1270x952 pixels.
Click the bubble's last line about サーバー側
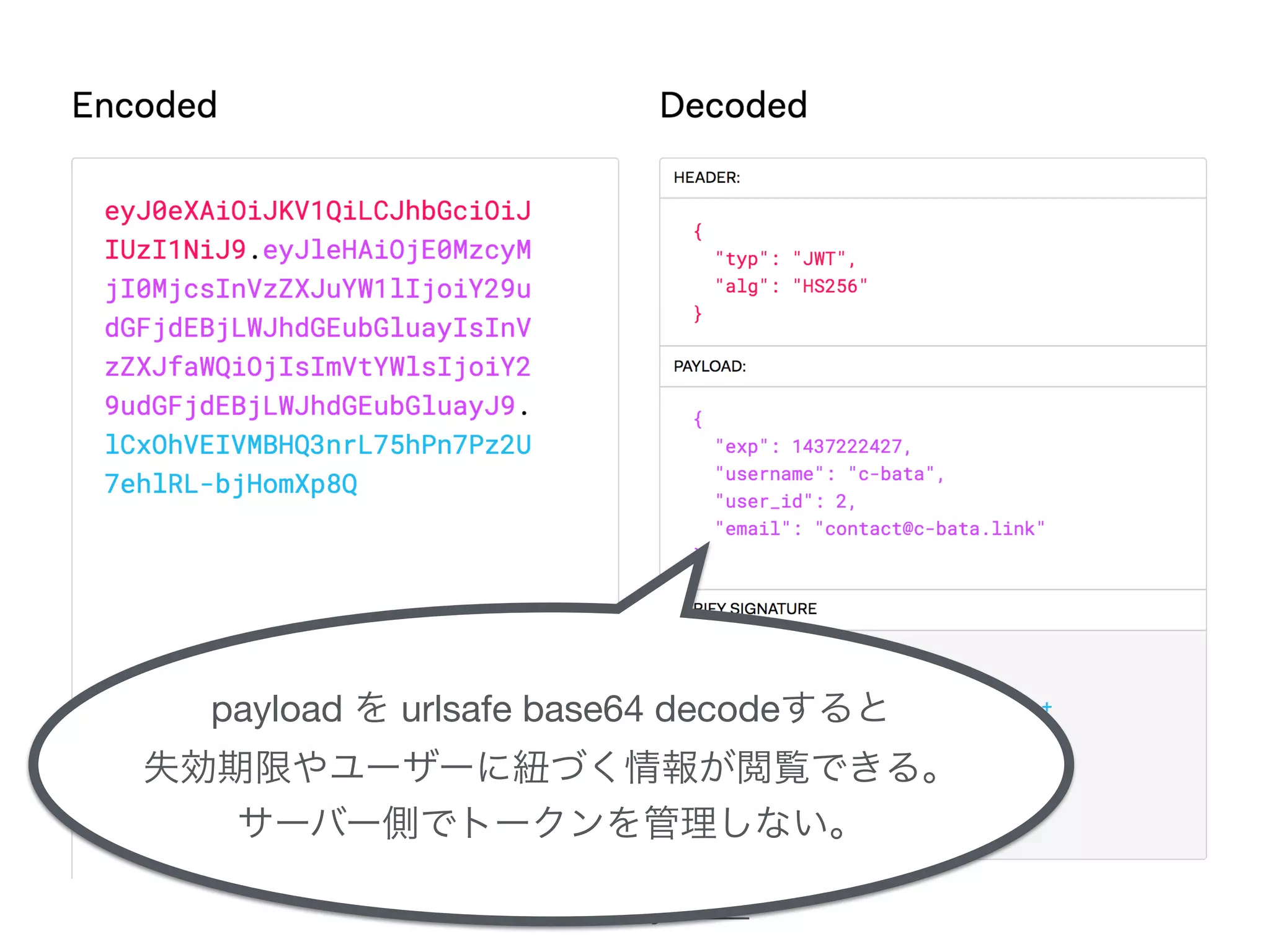(x=543, y=823)
